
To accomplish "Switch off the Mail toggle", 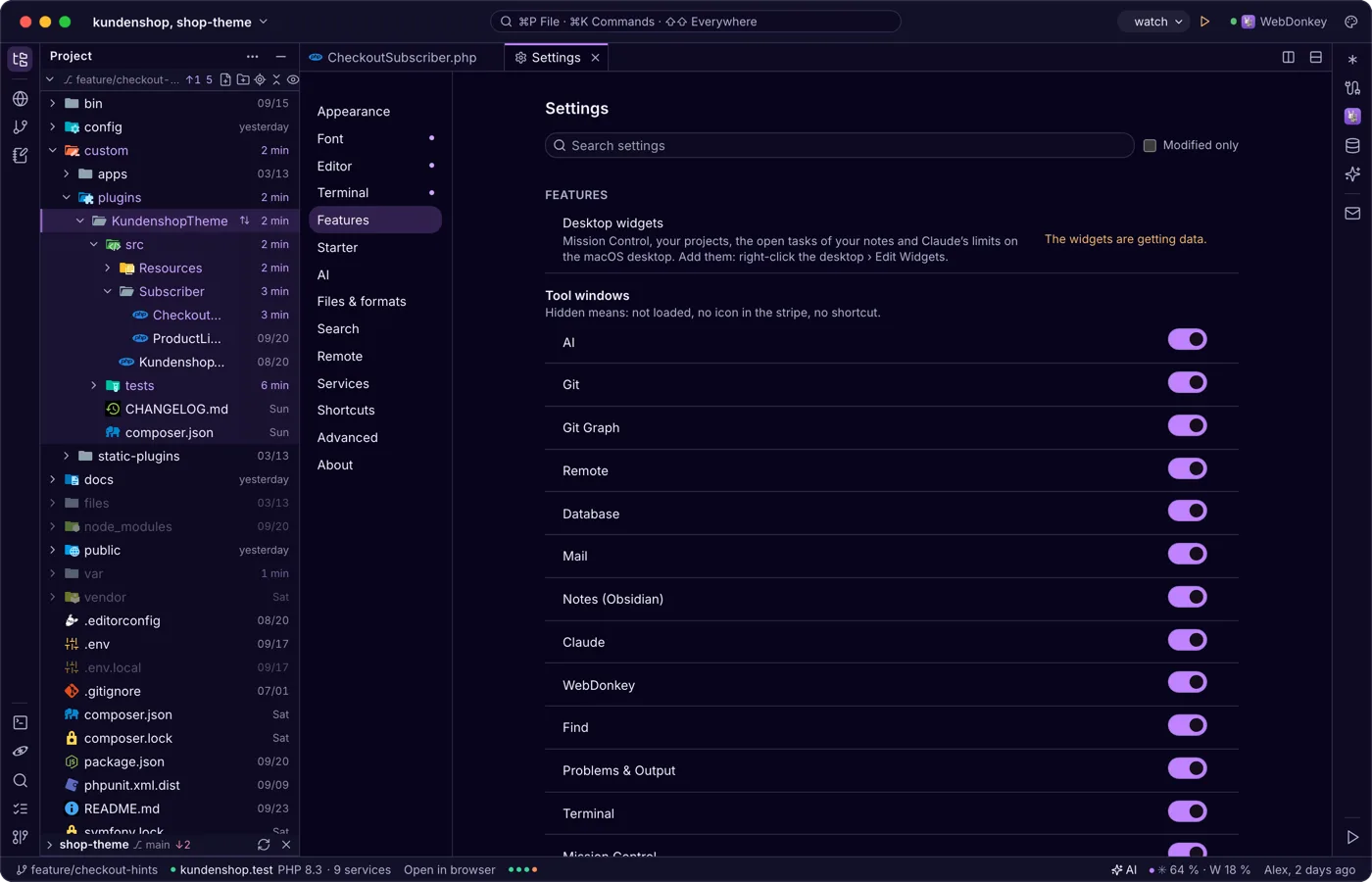I will 1187,554.
